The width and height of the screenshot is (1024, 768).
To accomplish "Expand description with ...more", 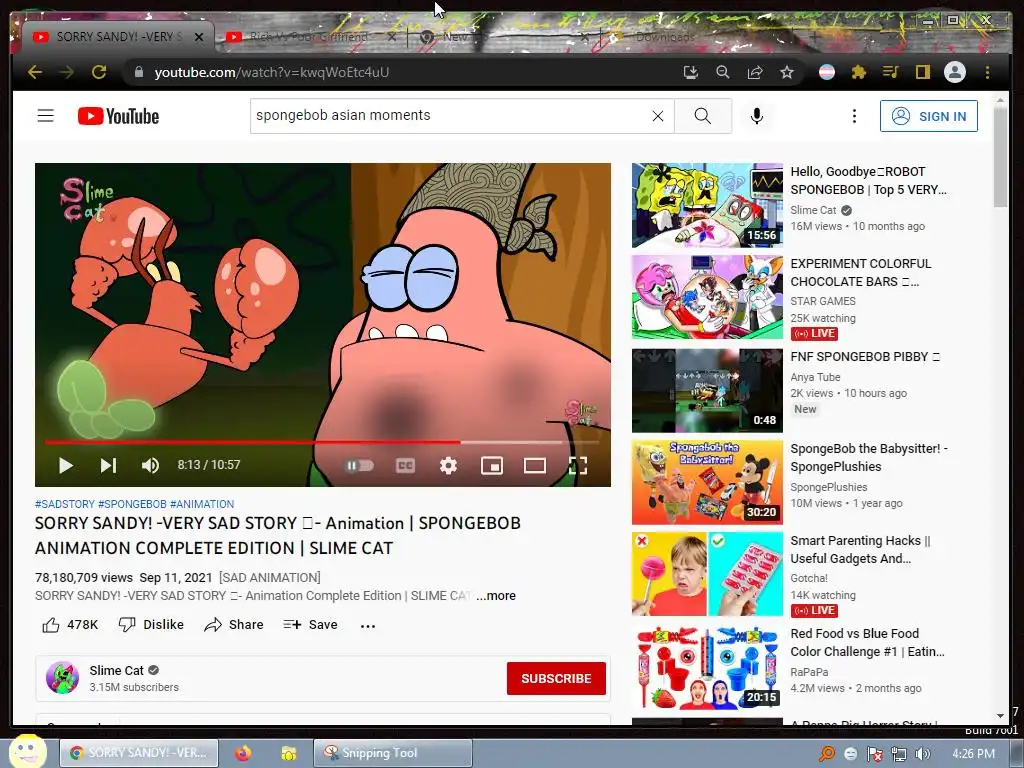I will 496,596.
